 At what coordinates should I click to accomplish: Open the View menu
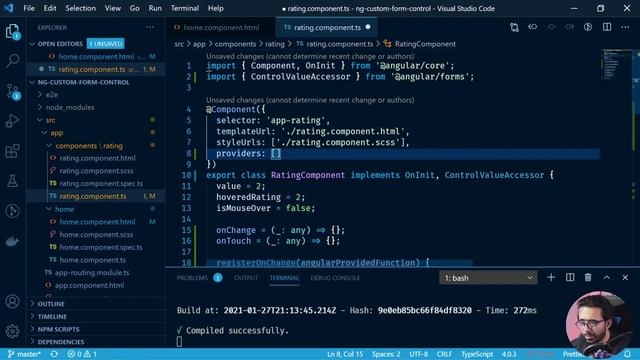[x=113, y=8]
